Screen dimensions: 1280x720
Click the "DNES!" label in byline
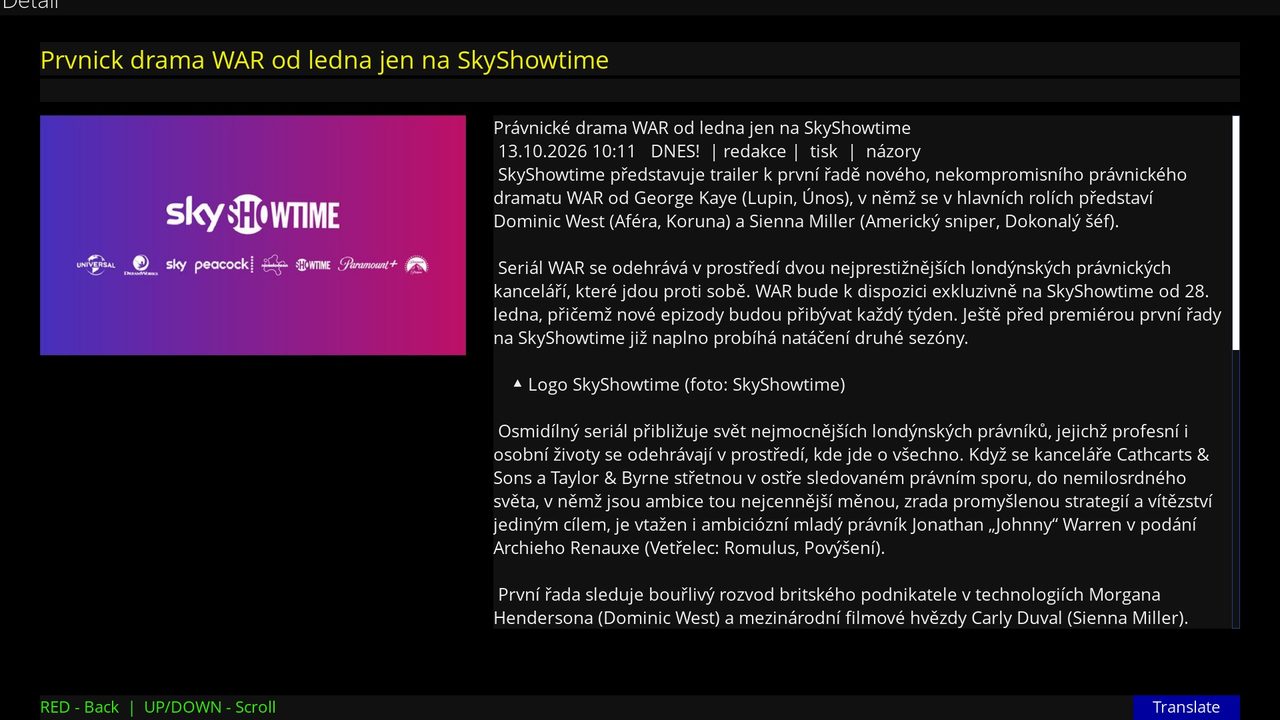pyautogui.click(x=675, y=152)
